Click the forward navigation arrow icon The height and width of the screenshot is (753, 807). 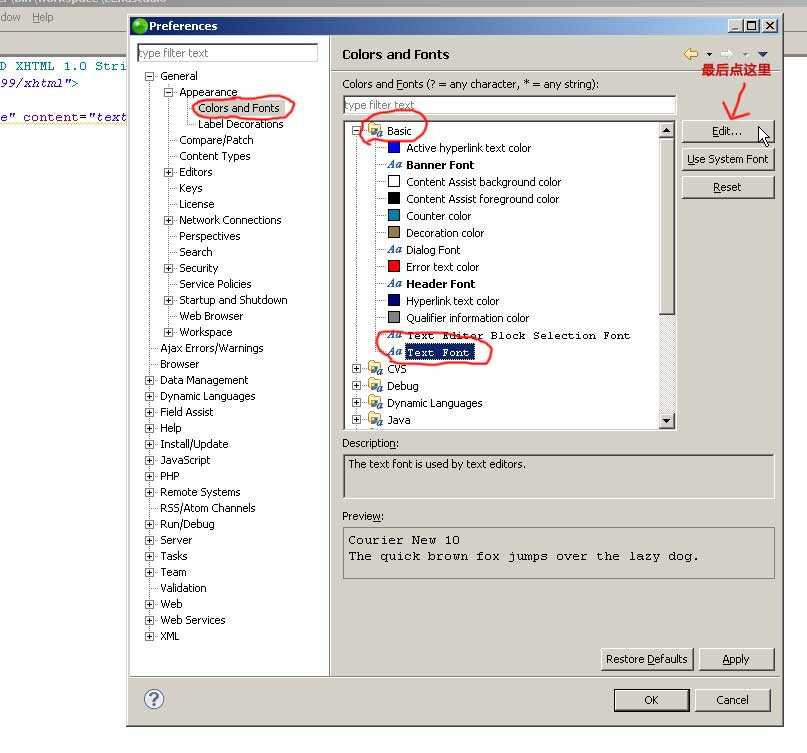726,54
